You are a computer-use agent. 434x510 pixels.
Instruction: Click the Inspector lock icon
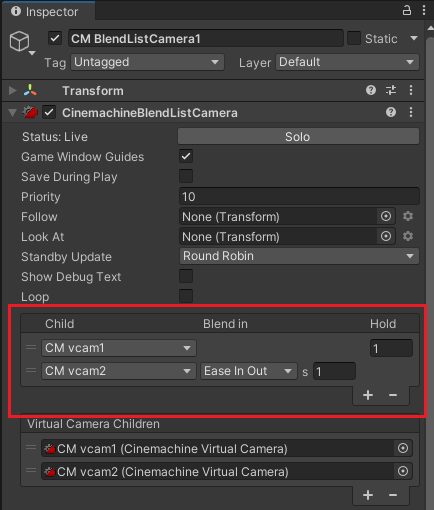tap(407, 10)
